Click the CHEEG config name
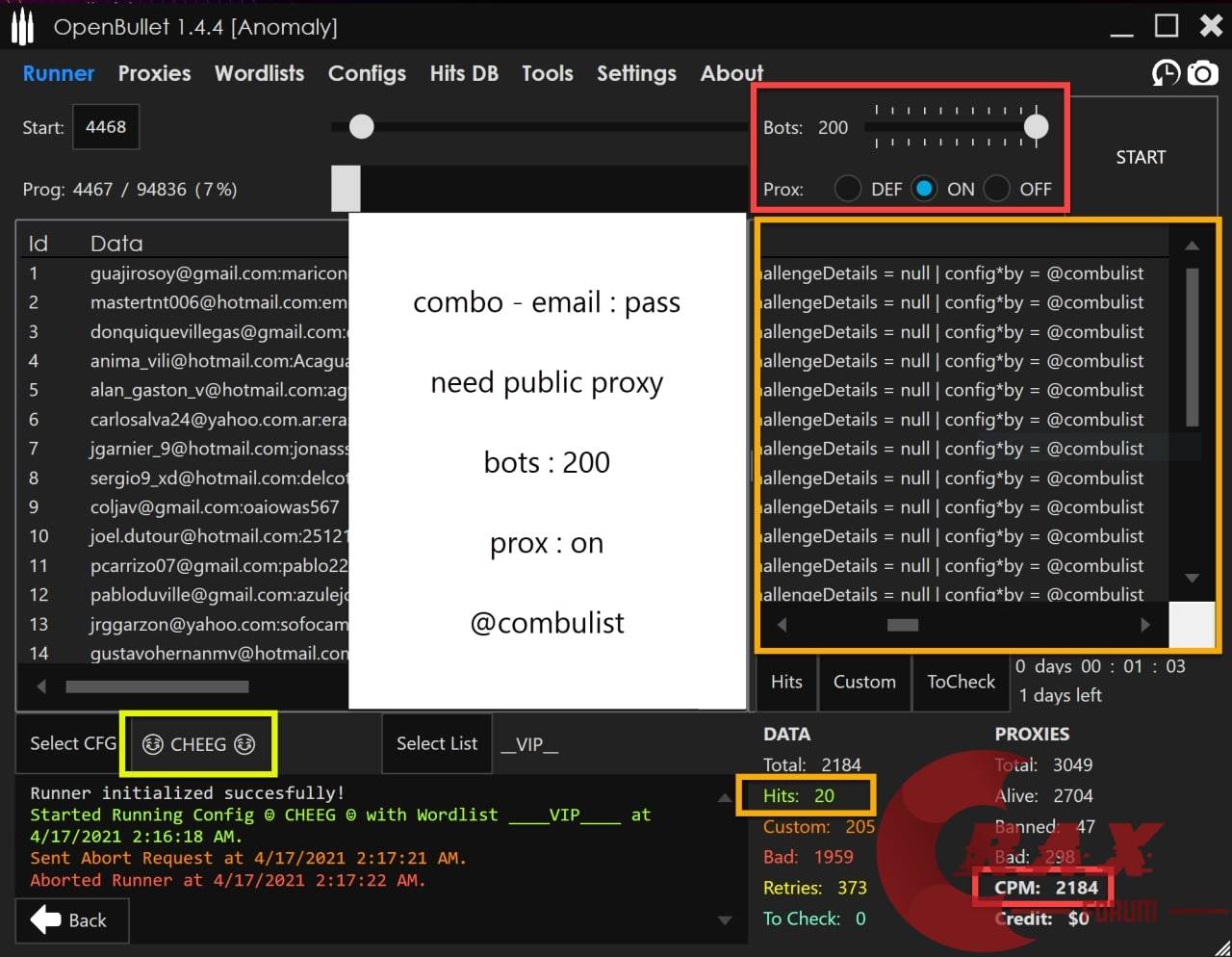The width and height of the screenshot is (1232, 957). click(x=198, y=744)
